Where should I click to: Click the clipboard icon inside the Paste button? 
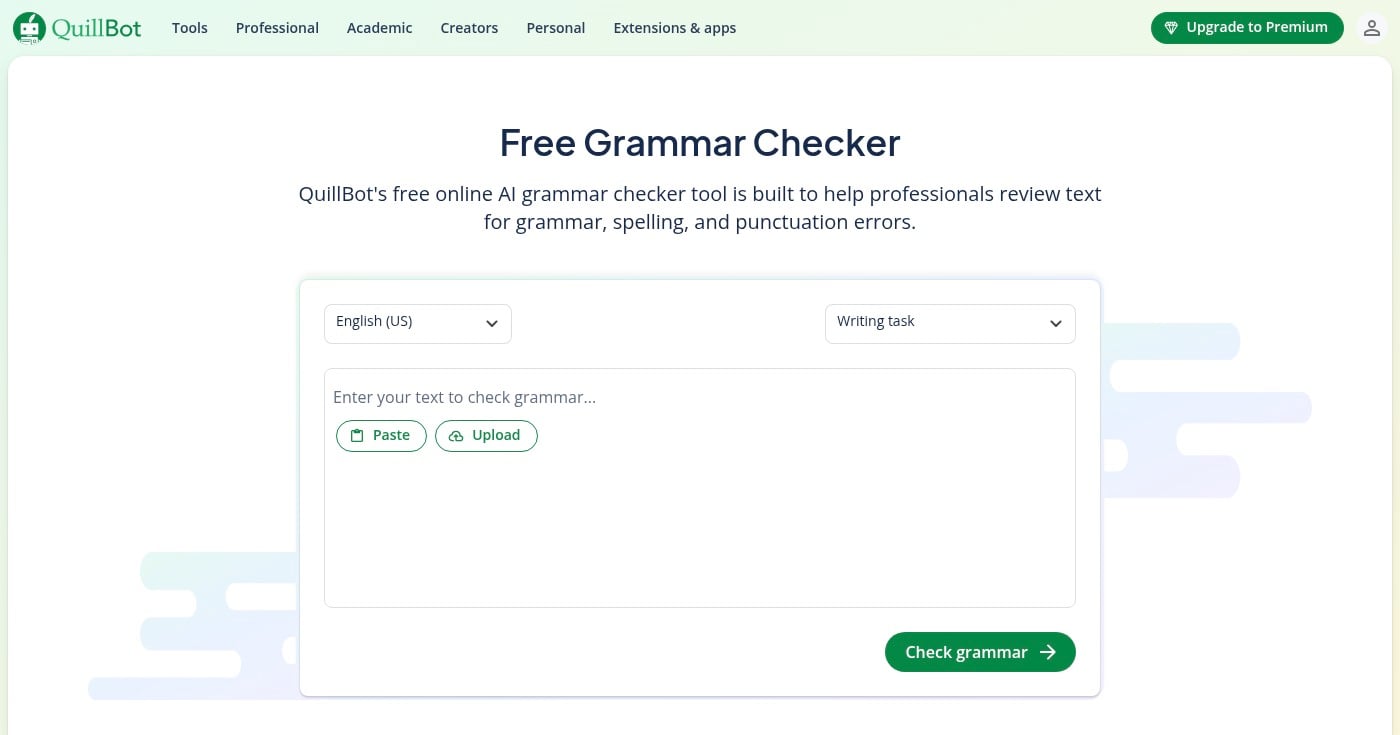pyautogui.click(x=357, y=435)
